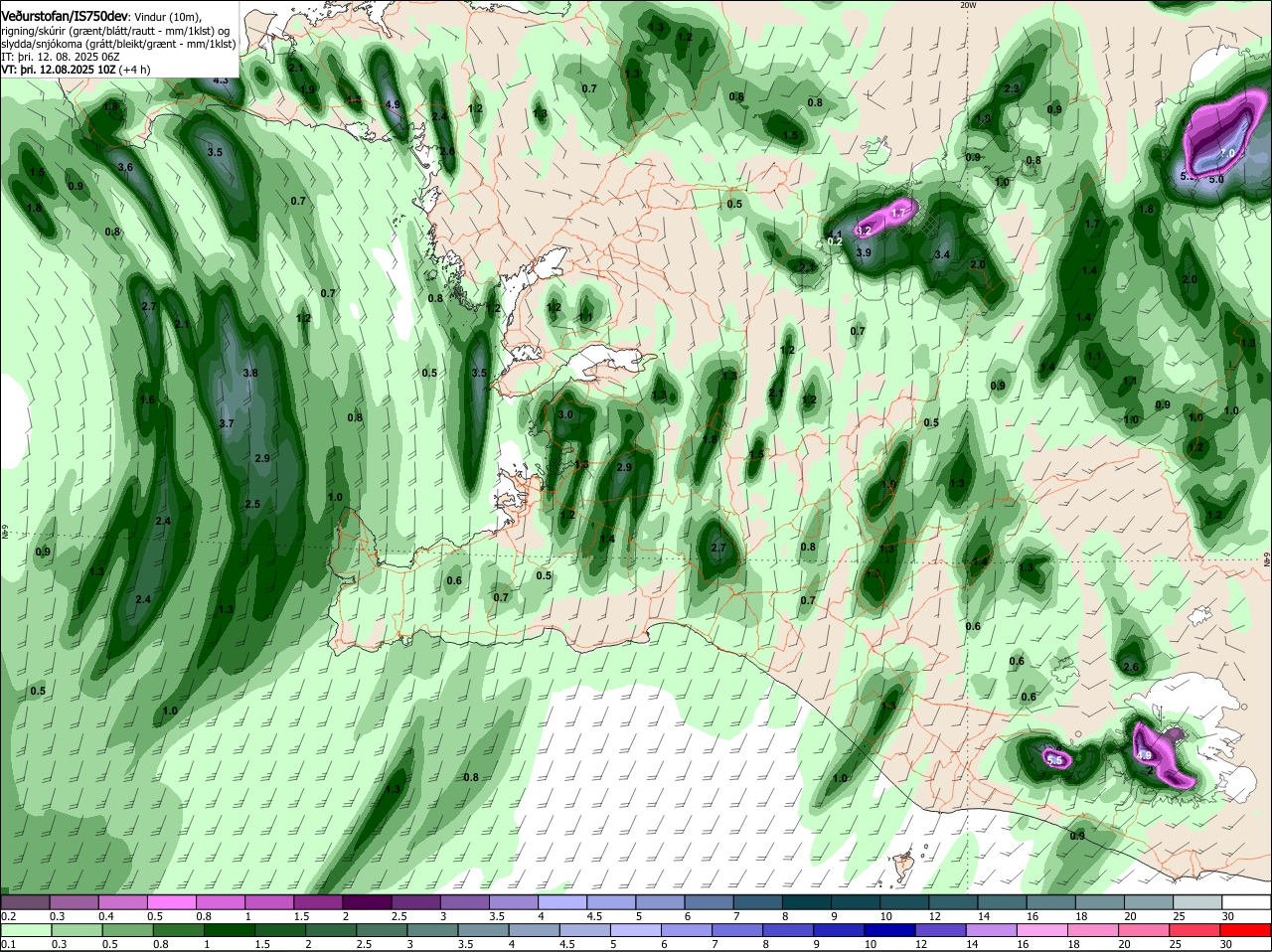
Task: Click the VT valid time line '12.08.2025 10Z'
Action: [76, 70]
